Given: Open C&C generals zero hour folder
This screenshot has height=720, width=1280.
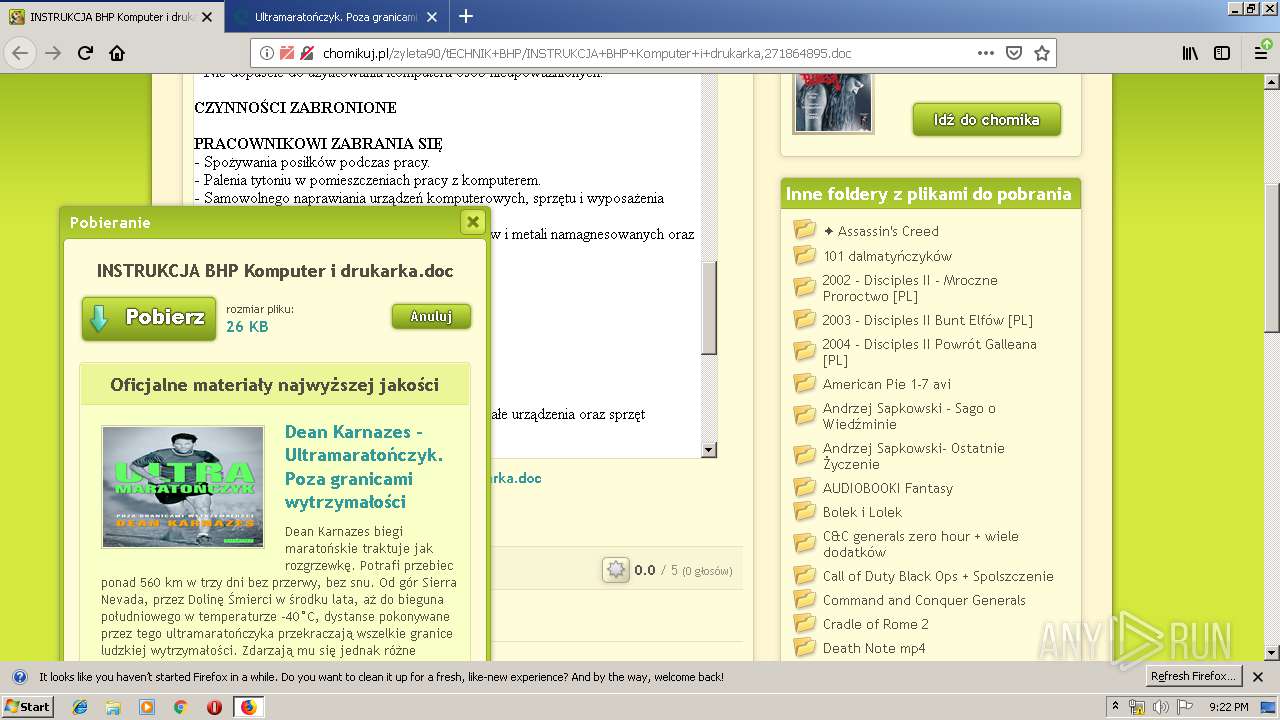Looking at the screenshot, I should click(920, 544).
